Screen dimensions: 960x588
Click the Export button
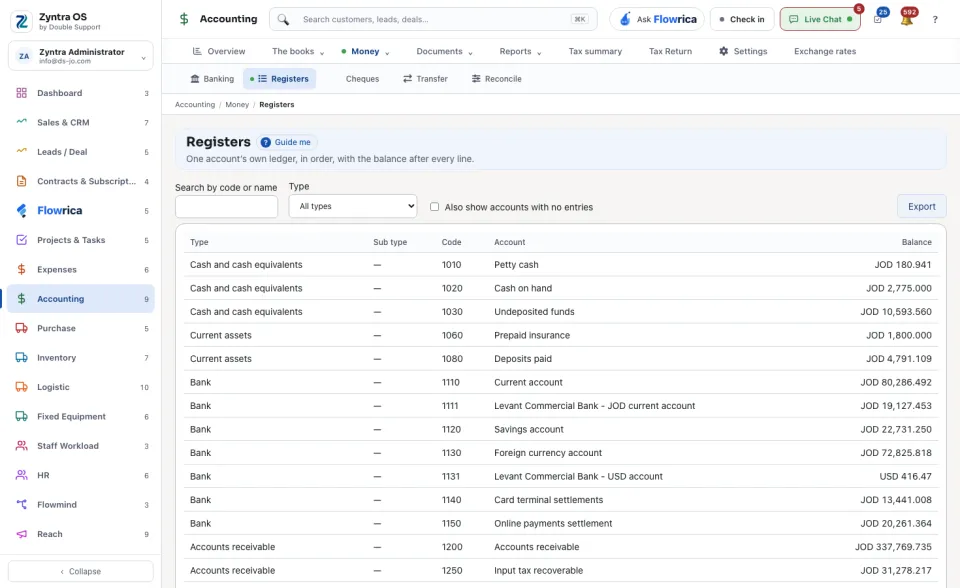click(921, 206)
